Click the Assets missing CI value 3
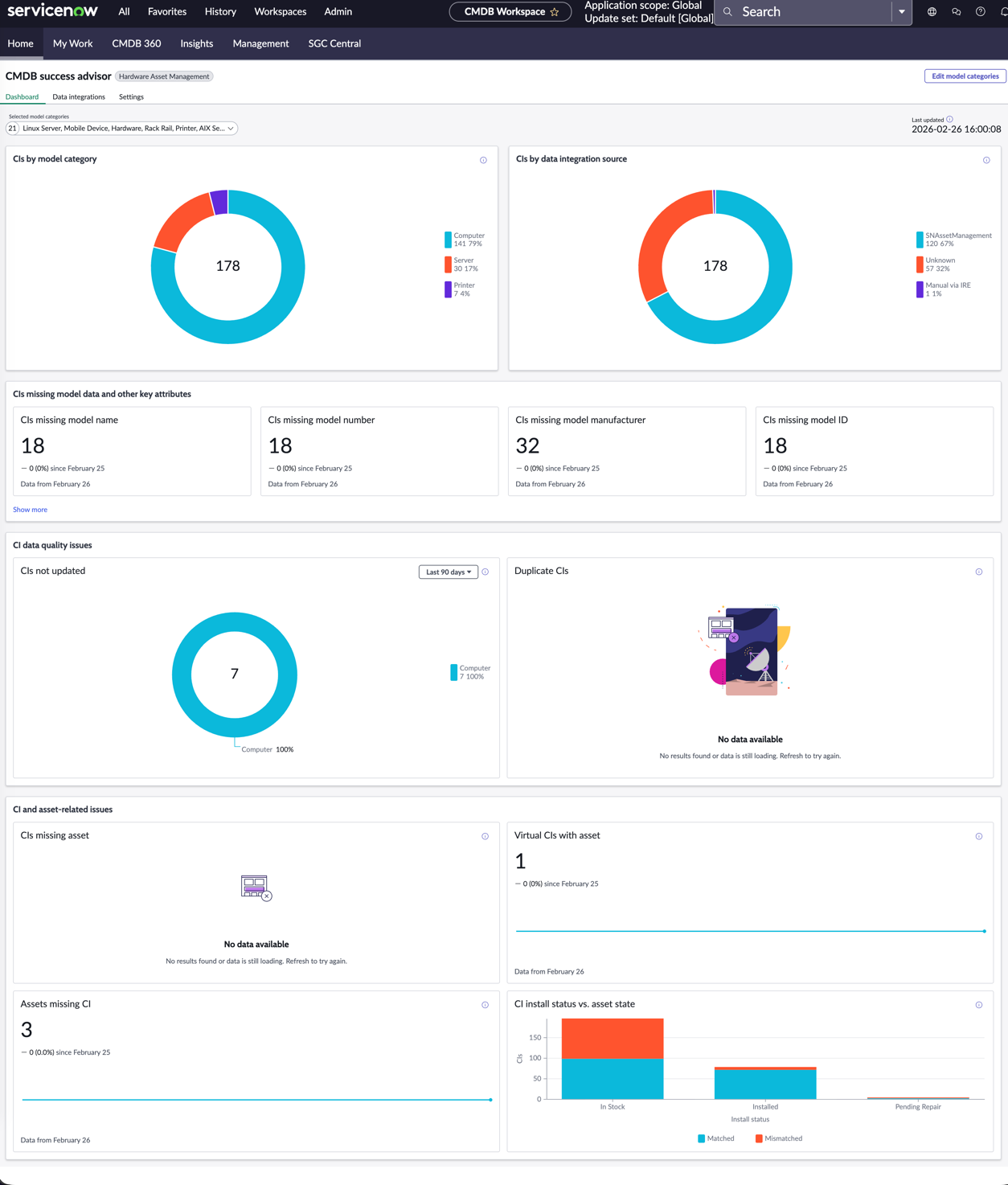1008x1185 pixels. pos(27,1030)
